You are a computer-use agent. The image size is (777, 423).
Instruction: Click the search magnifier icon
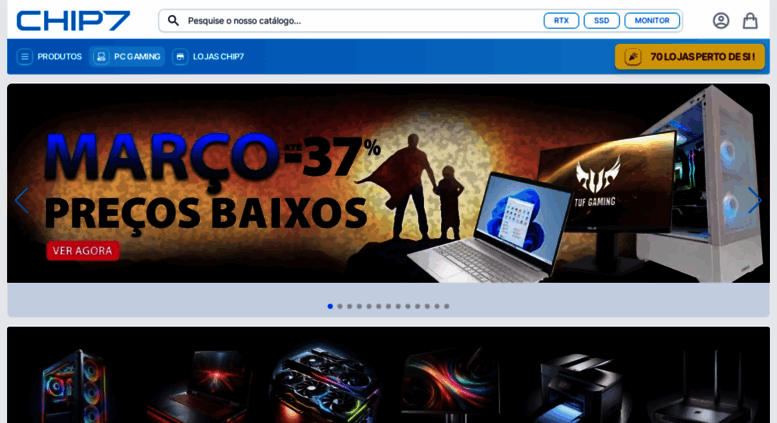click(173, 21)
